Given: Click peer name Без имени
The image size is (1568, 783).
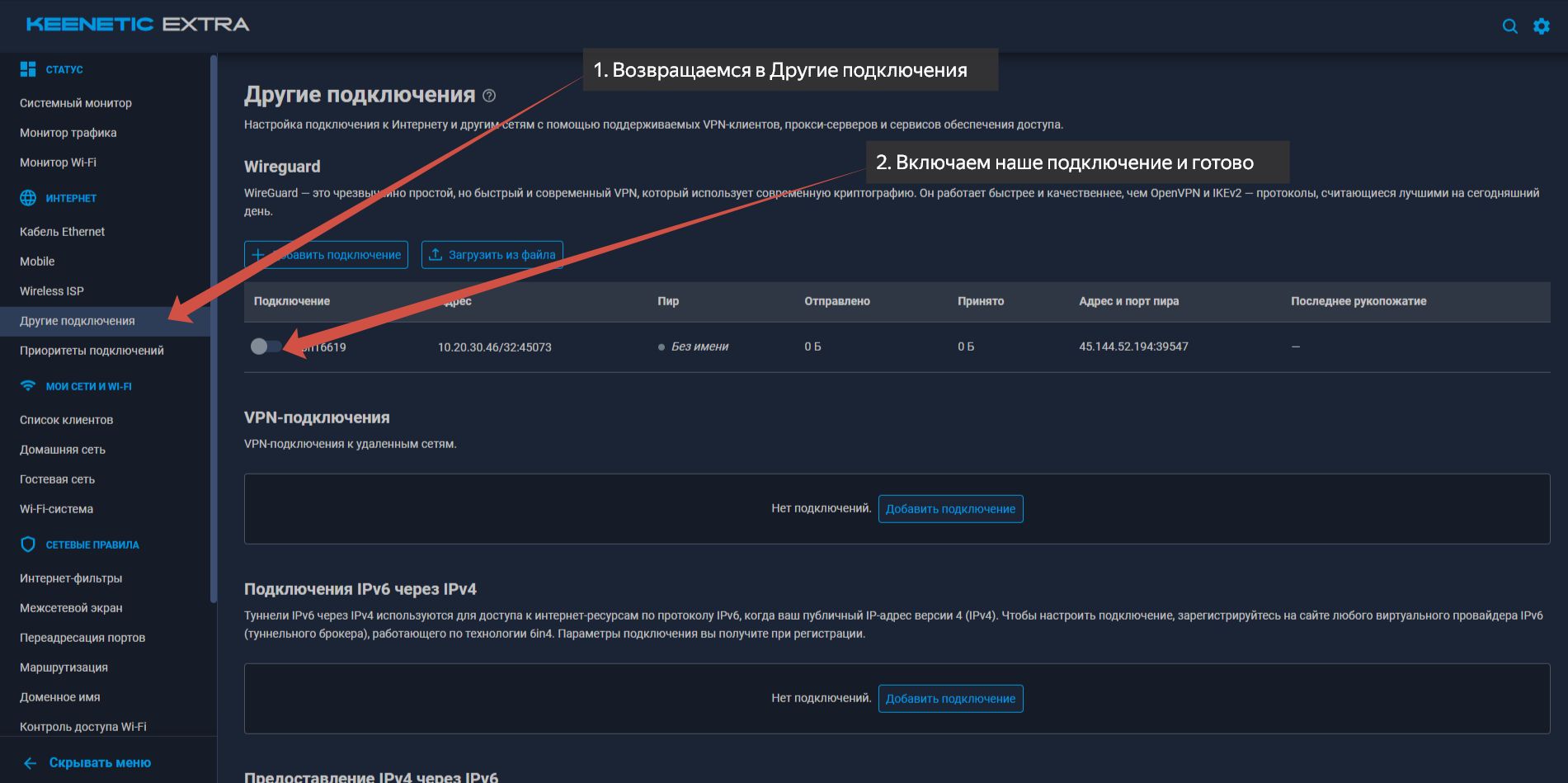Looking at the screenshot, I should tap(699, 347).
